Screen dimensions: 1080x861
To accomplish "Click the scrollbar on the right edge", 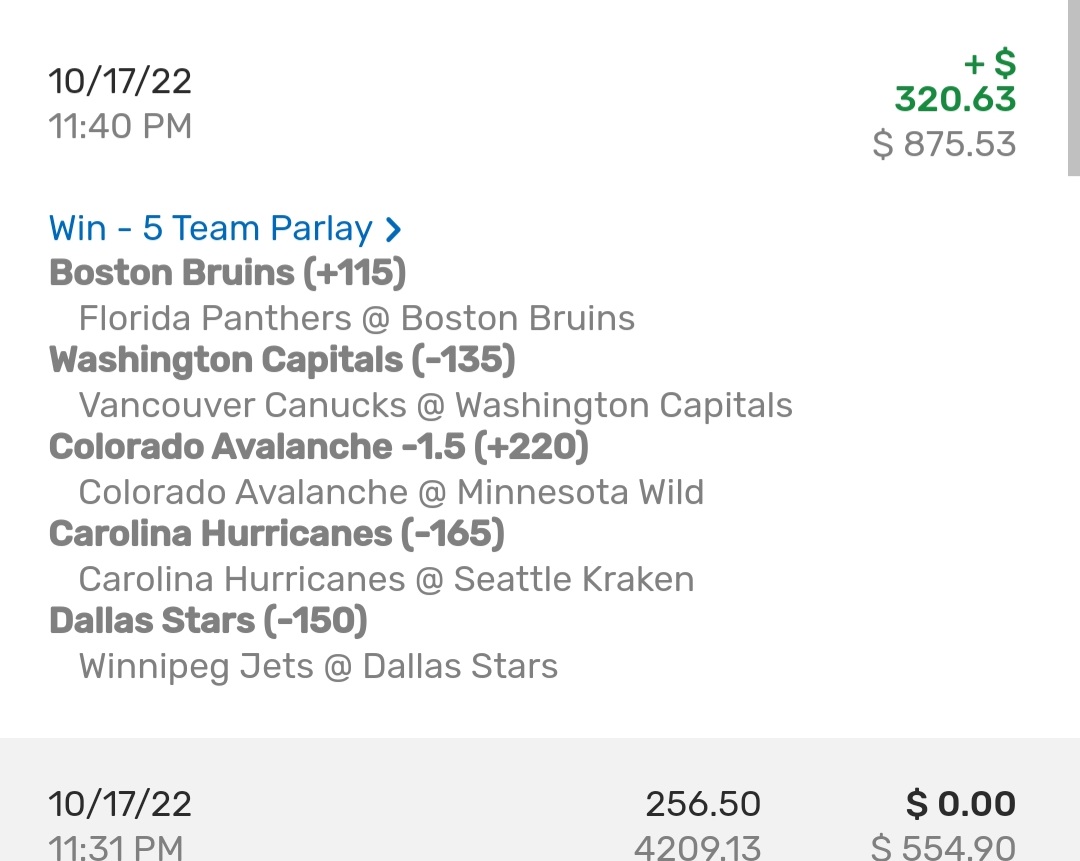I will [1073, 90].
